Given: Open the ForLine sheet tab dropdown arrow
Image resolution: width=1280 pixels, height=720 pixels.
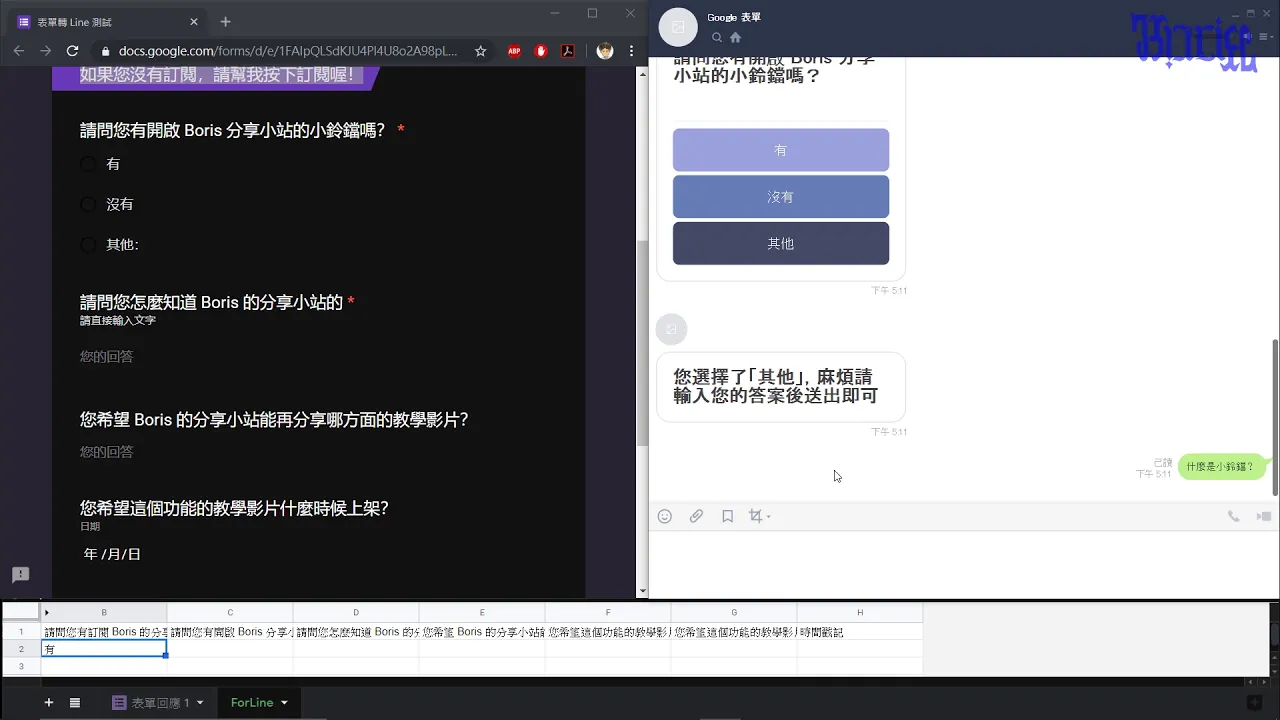Looking at the screenshot, I should [284, 703].
